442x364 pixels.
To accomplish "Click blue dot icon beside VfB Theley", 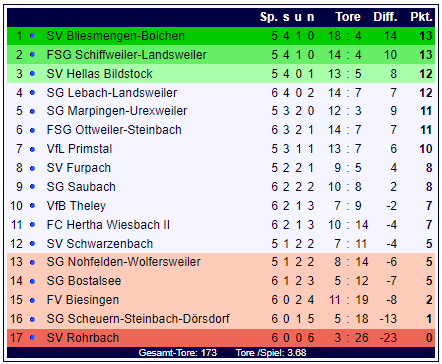I will coord(32,206).
